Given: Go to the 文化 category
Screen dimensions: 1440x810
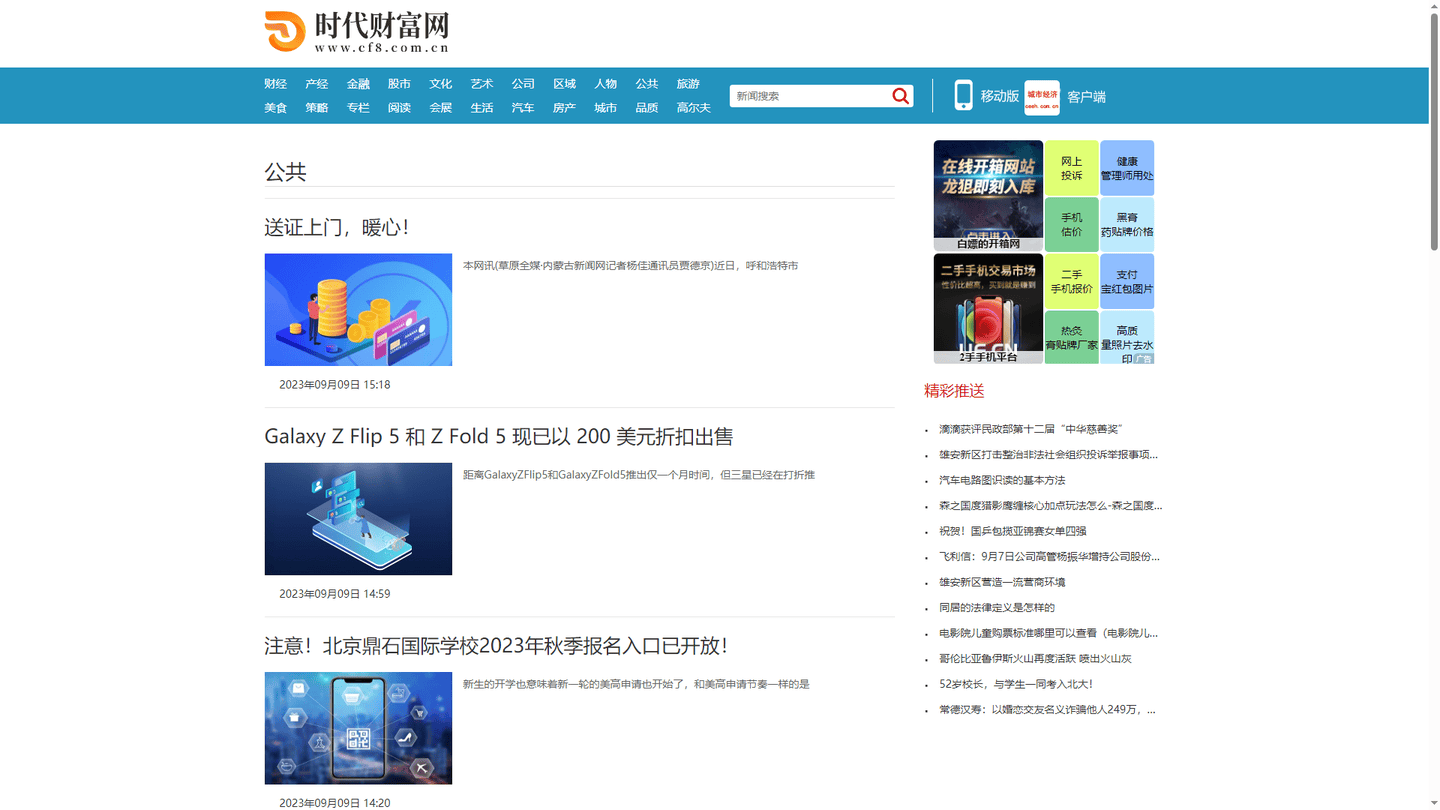Looking at the screenshot, I should pyautogui.click(x=441, y=84).
